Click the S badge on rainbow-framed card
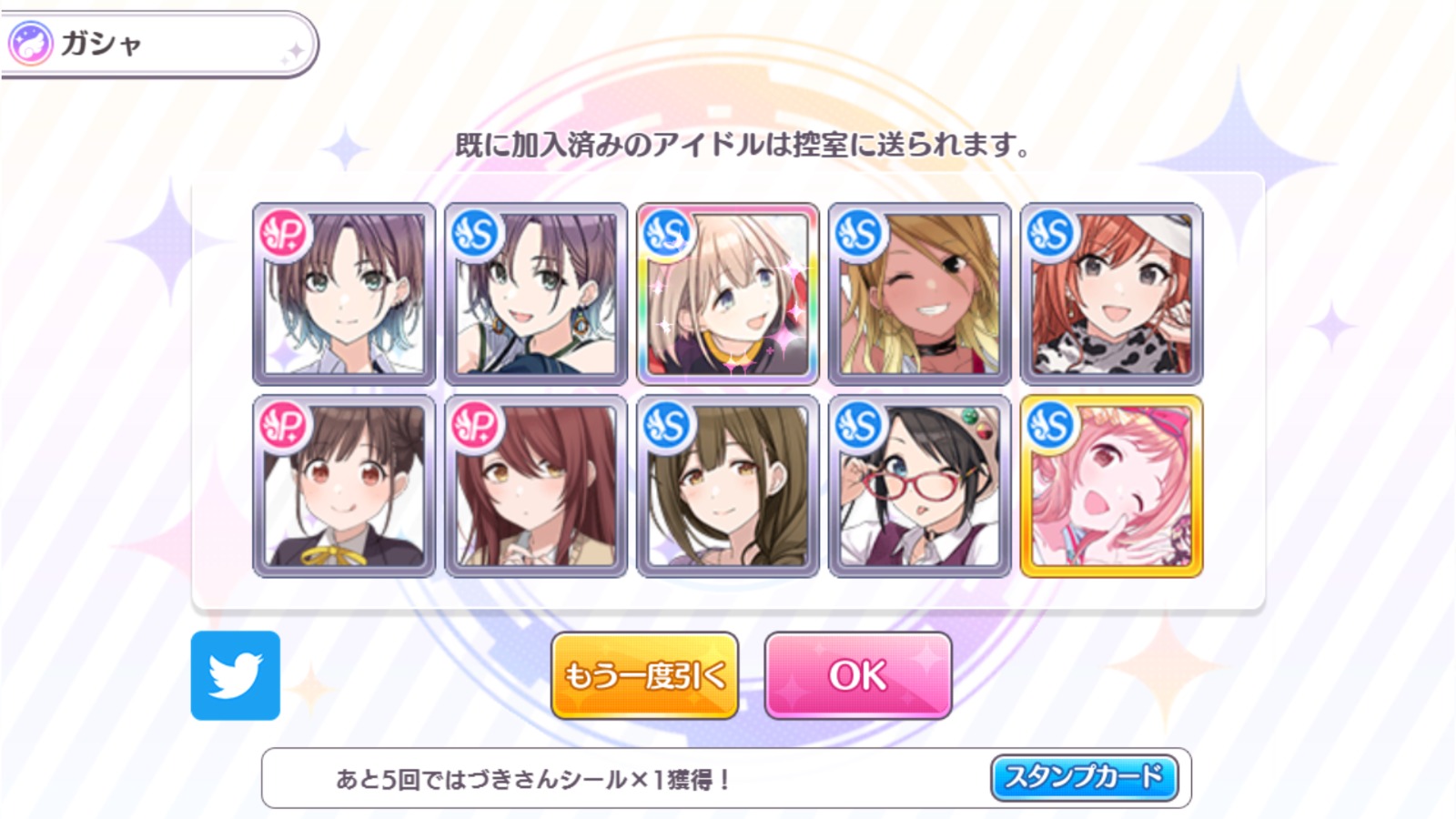The image size is (1456, 819). pos(667,234)
